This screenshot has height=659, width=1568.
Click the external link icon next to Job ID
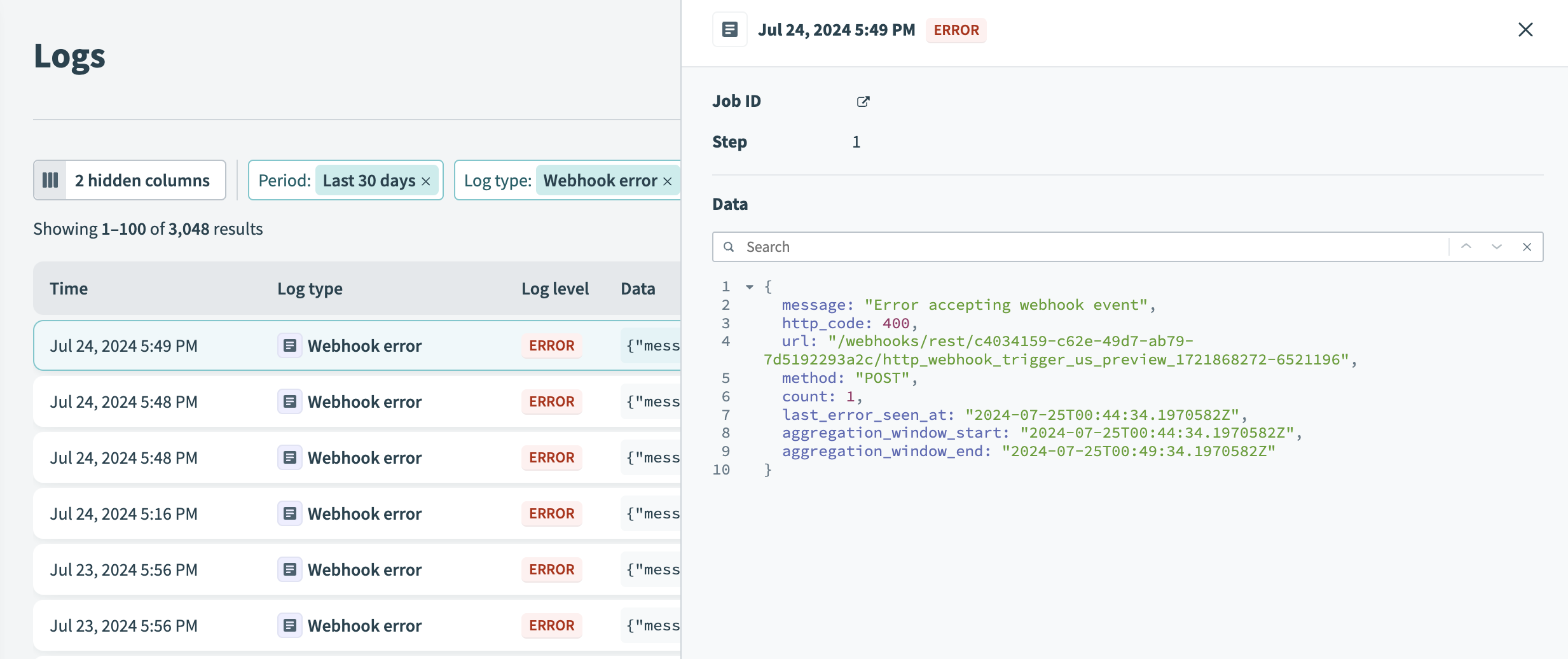(x=863, y=101)
